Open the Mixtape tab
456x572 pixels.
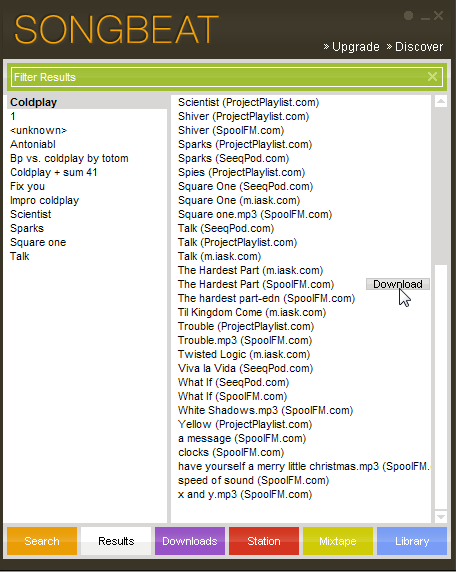[338, 541]
